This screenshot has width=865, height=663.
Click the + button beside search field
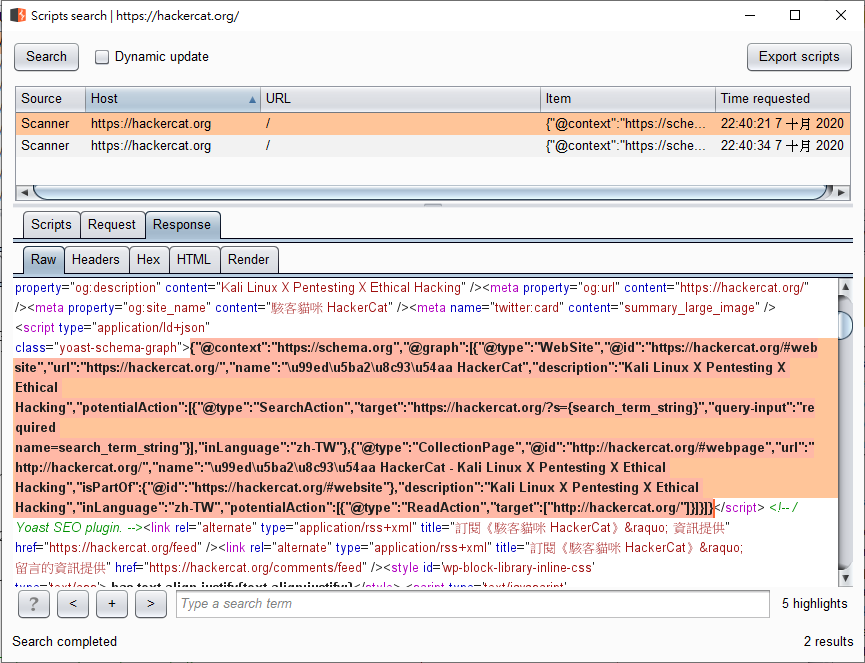click(x=112, y=604)
